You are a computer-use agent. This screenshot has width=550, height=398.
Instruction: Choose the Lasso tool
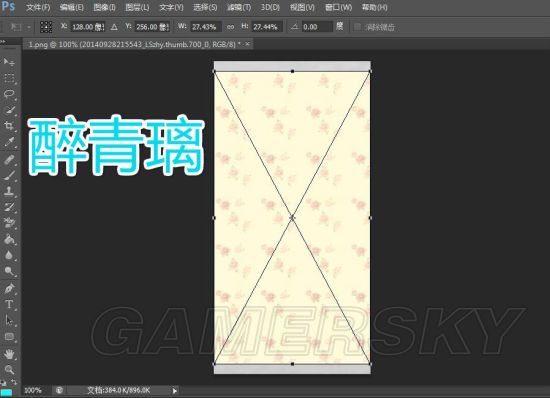pyautogui.click(x=9, y=94)
